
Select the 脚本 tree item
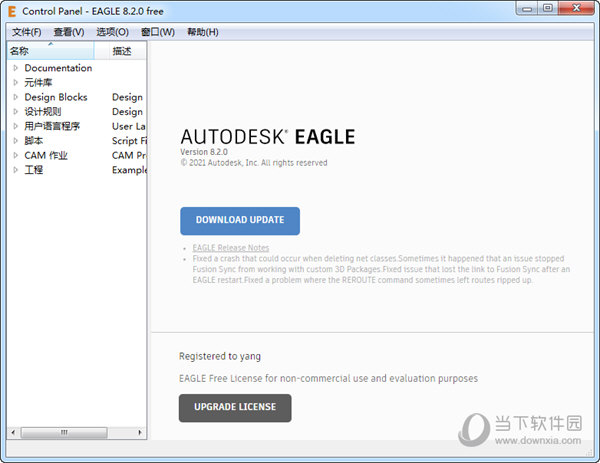coord(34,141)
